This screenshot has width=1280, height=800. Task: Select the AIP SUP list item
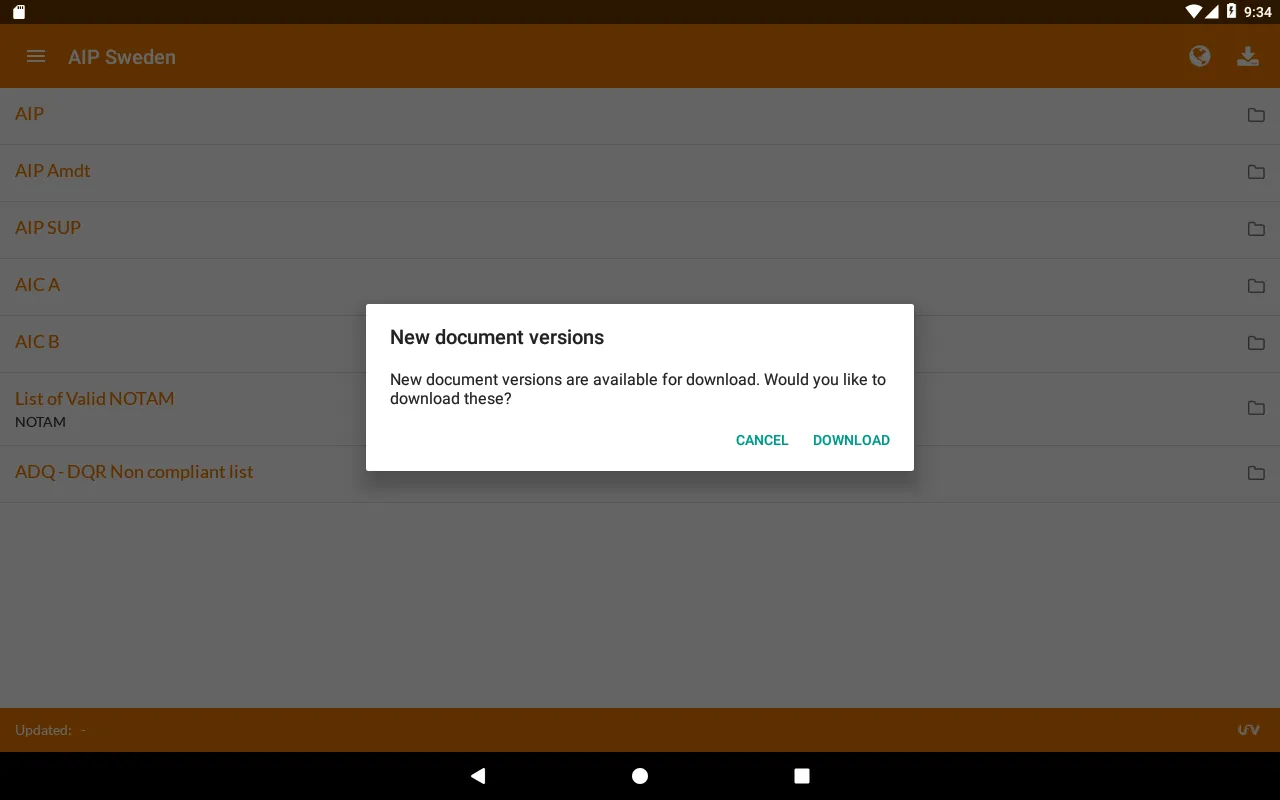pos(48,228)
